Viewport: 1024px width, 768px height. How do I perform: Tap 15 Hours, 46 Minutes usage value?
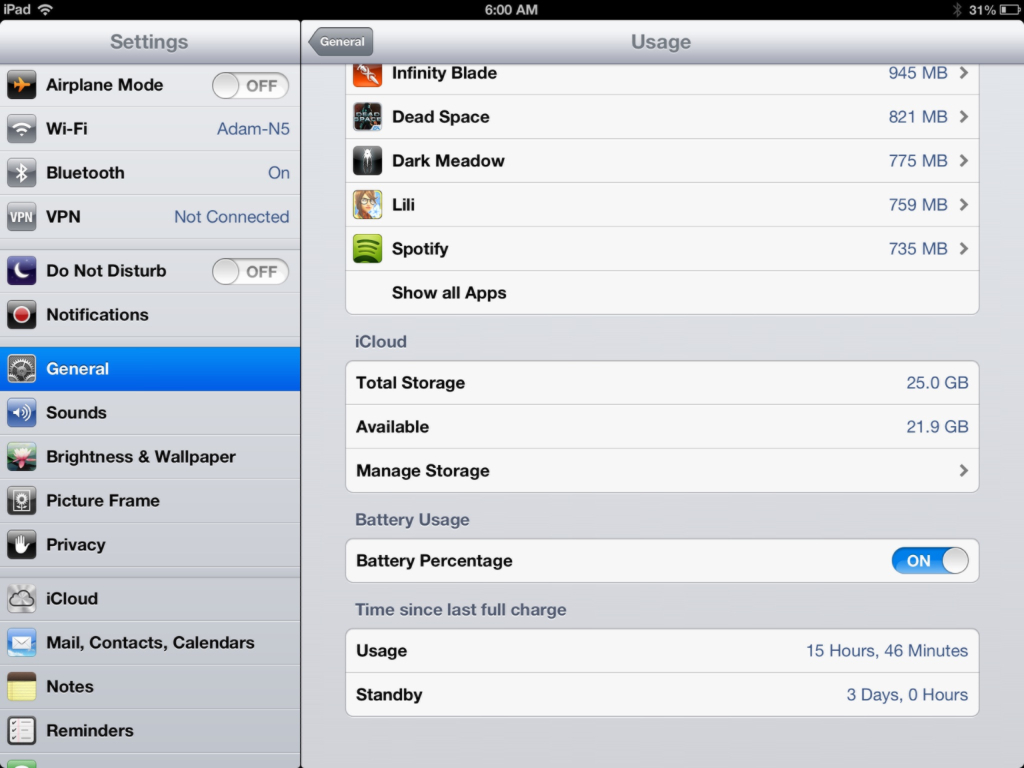click(x=887, y=650)
